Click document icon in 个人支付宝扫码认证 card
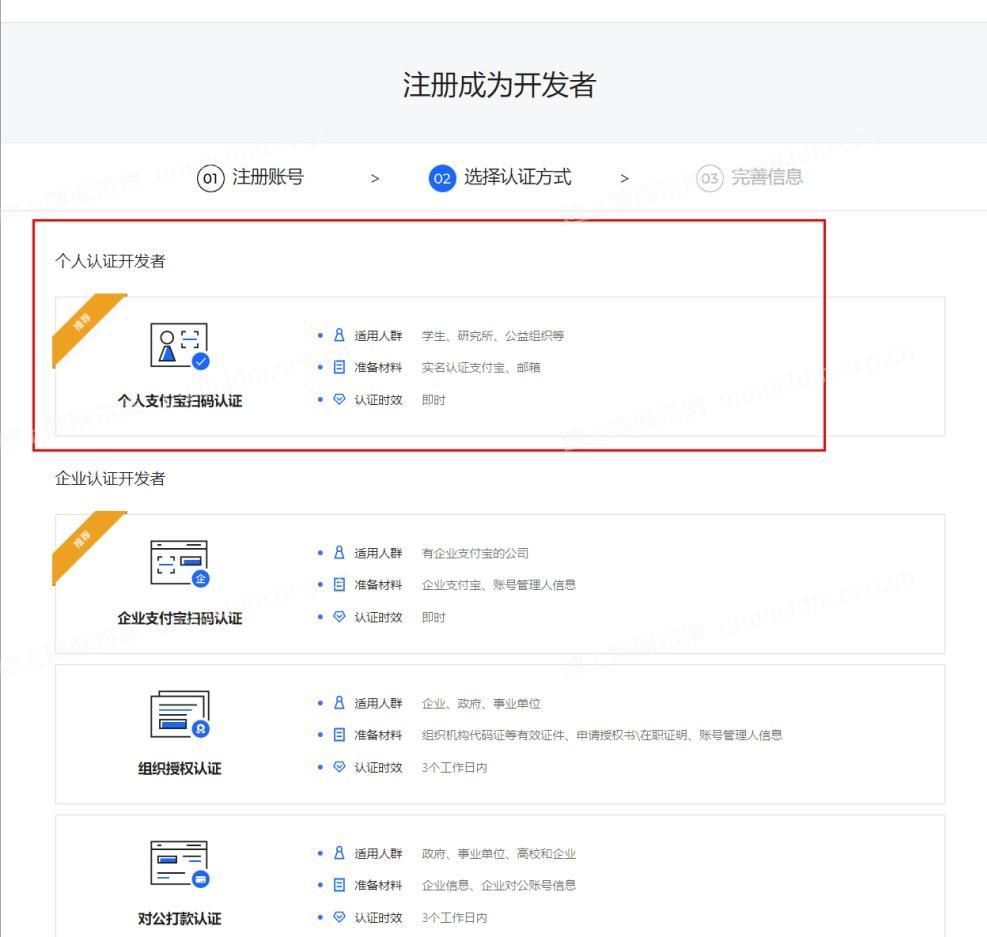This screenshot has height=937, width=987. click(339, 367)
